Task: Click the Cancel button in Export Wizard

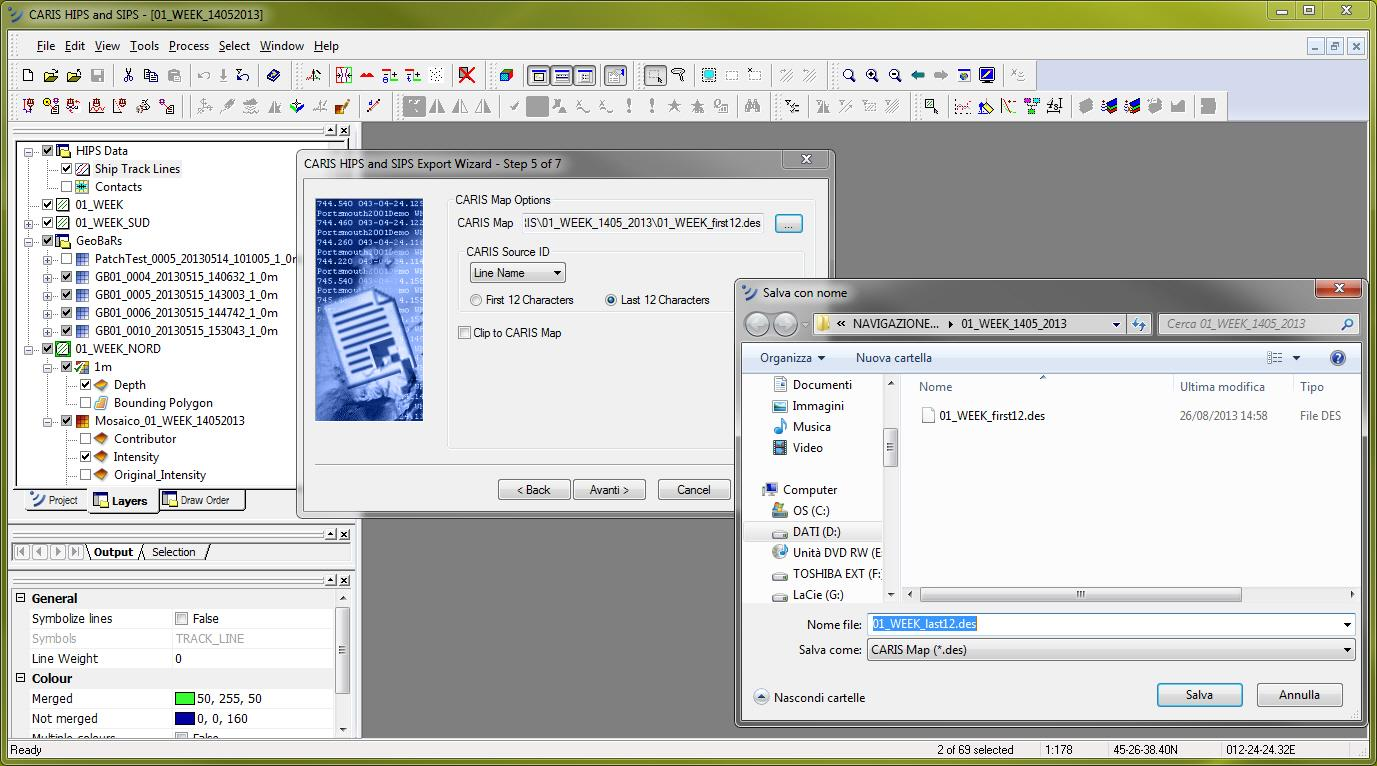Action: coord(693,490)
